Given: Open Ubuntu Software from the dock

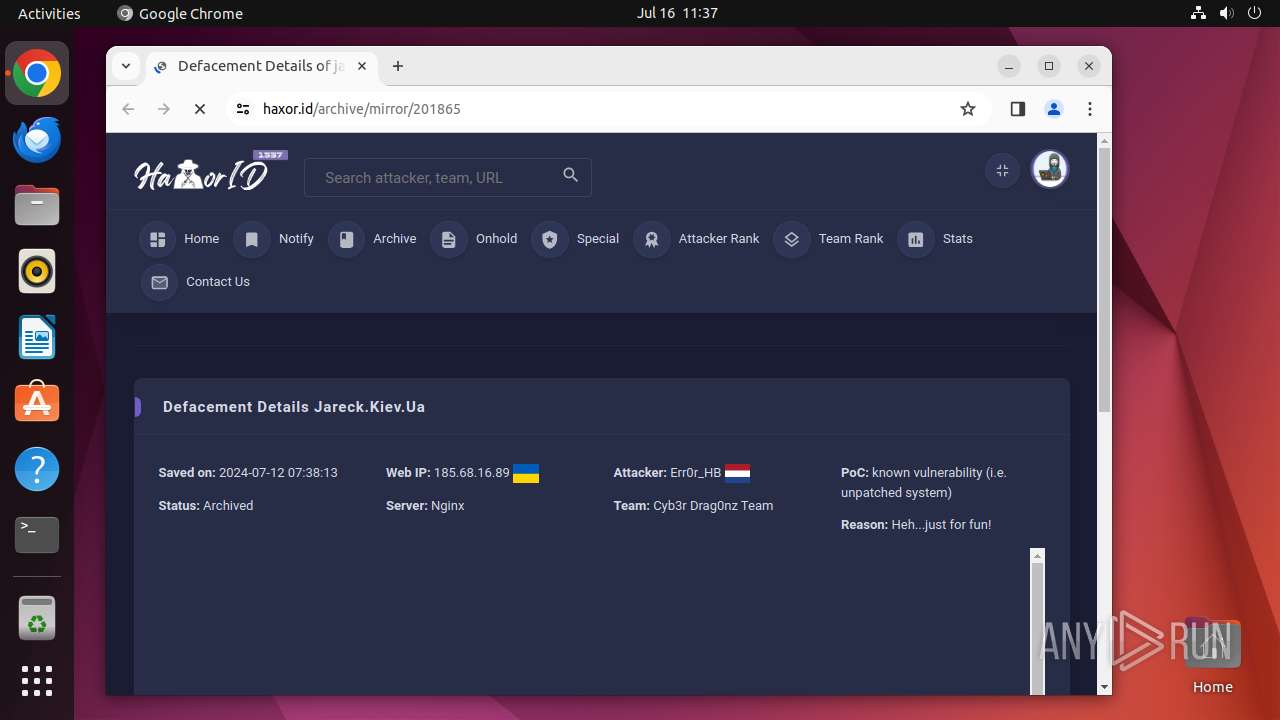Looking at the screenshot, I should click(x=37, y=403).
